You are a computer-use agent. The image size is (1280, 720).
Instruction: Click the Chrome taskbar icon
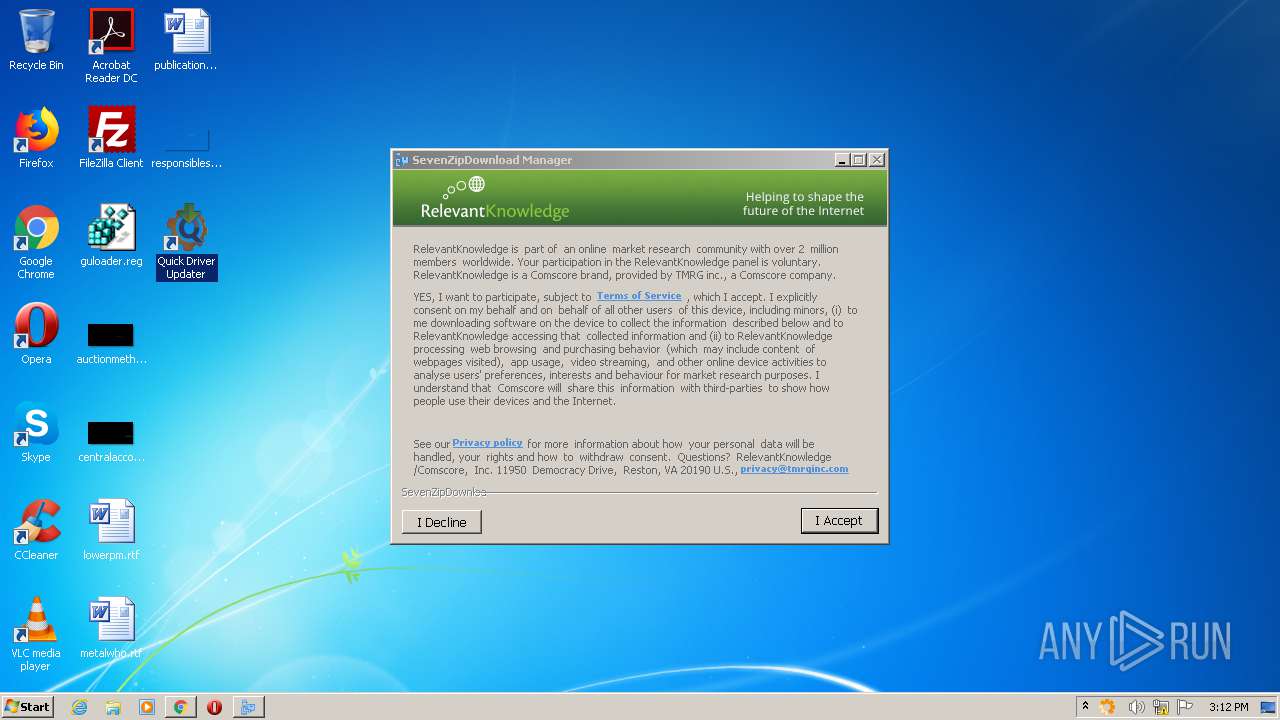coord(180,707)
